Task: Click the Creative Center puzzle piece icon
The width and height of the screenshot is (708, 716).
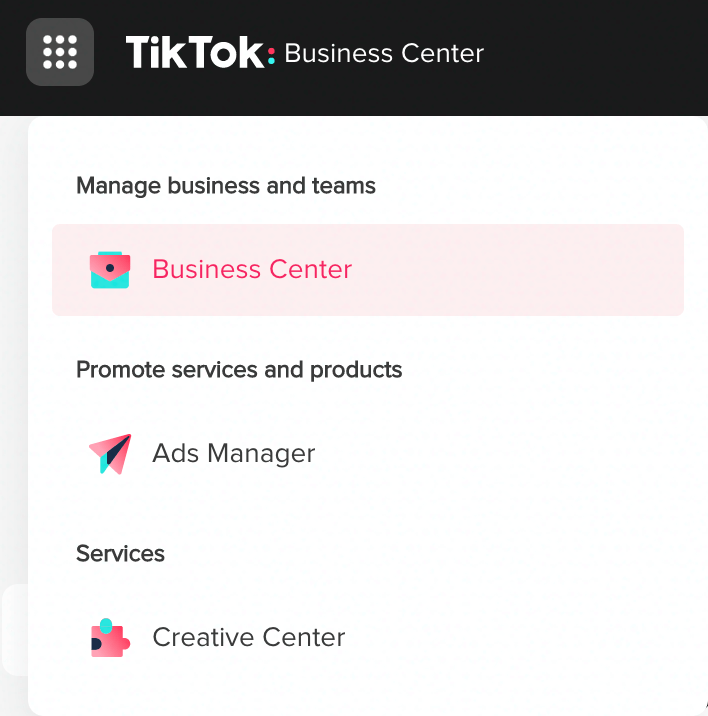Action: [x=110, y=638]
